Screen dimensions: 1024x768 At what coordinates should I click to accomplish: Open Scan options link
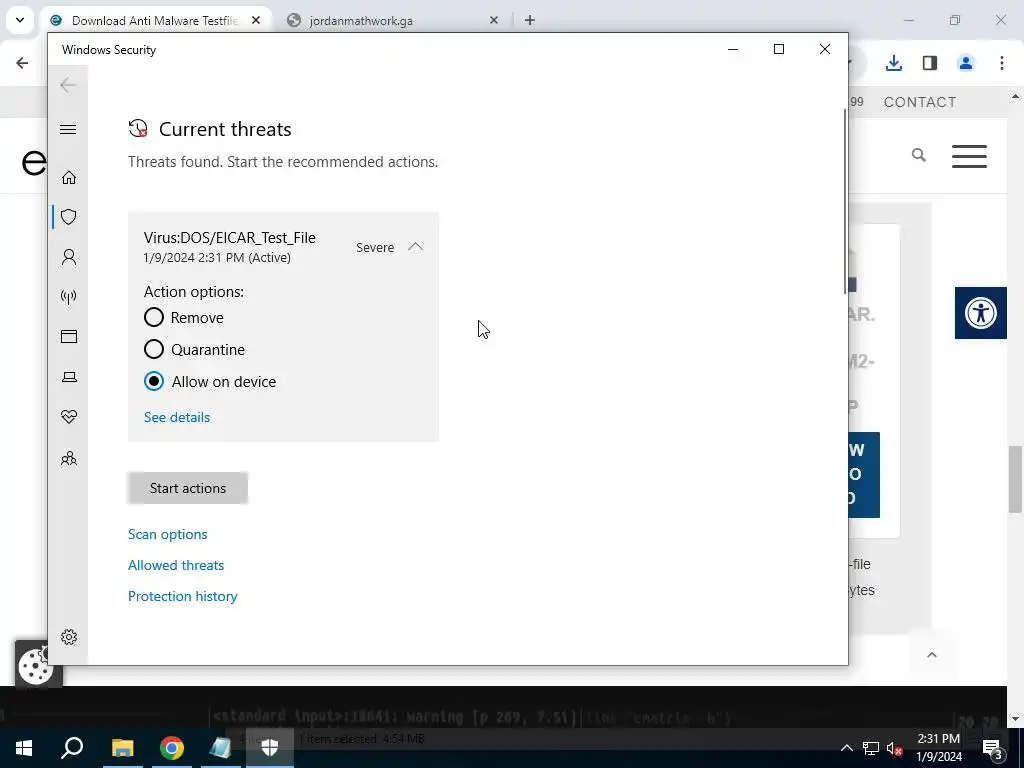pos(168,534)
